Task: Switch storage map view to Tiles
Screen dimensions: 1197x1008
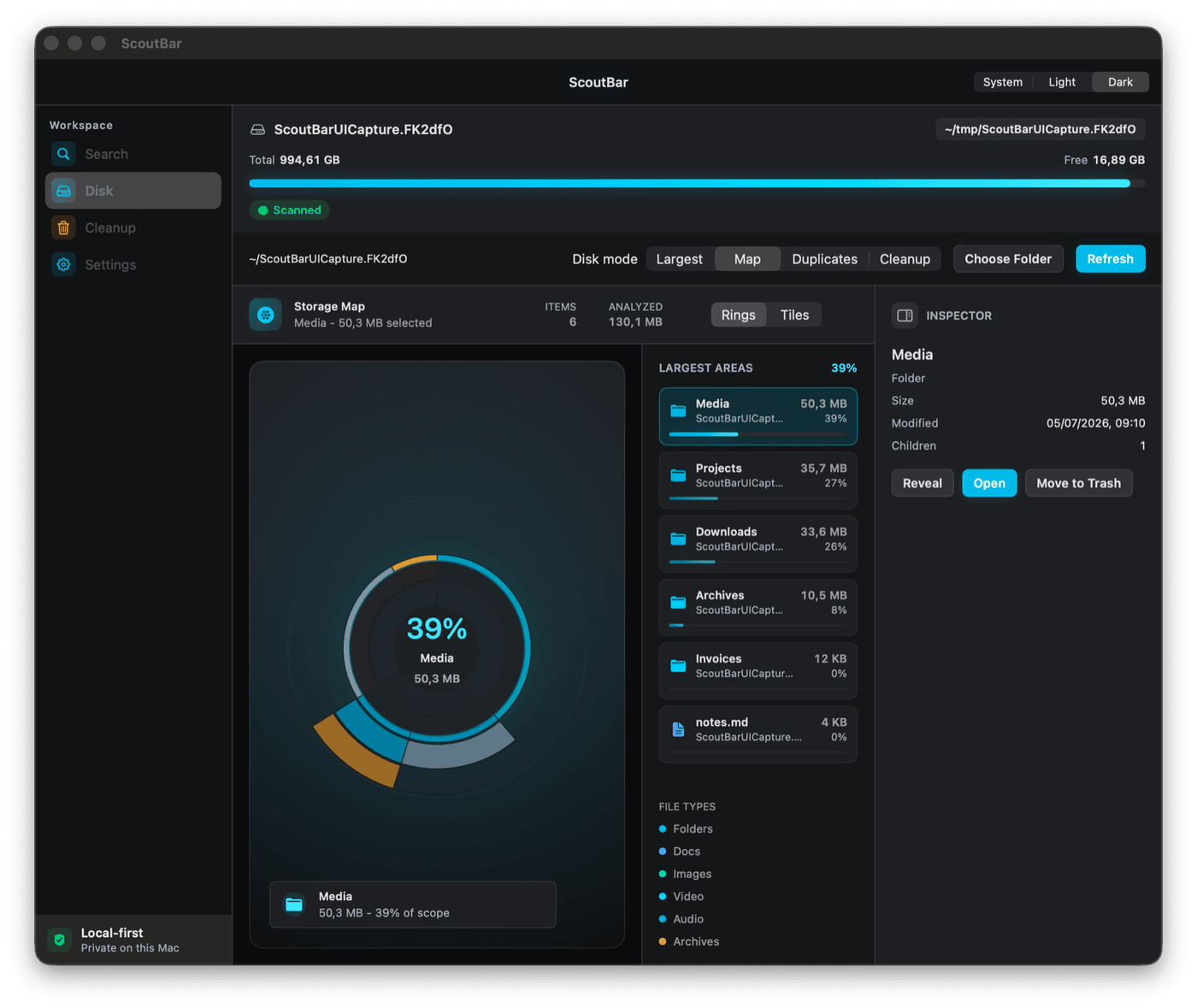Action: coord(794,315)
